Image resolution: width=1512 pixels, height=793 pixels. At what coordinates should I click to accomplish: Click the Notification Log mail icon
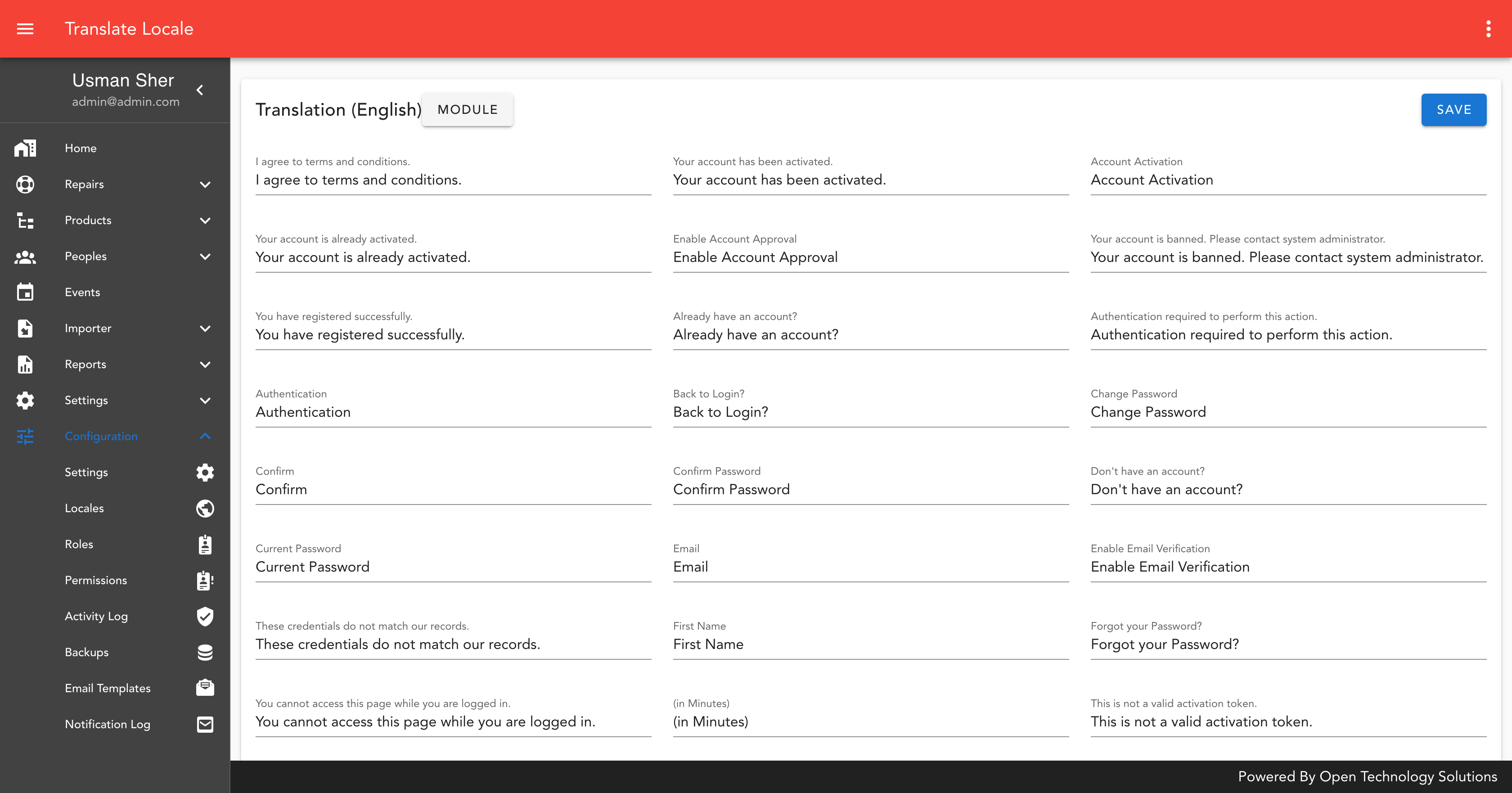(205, 724)
